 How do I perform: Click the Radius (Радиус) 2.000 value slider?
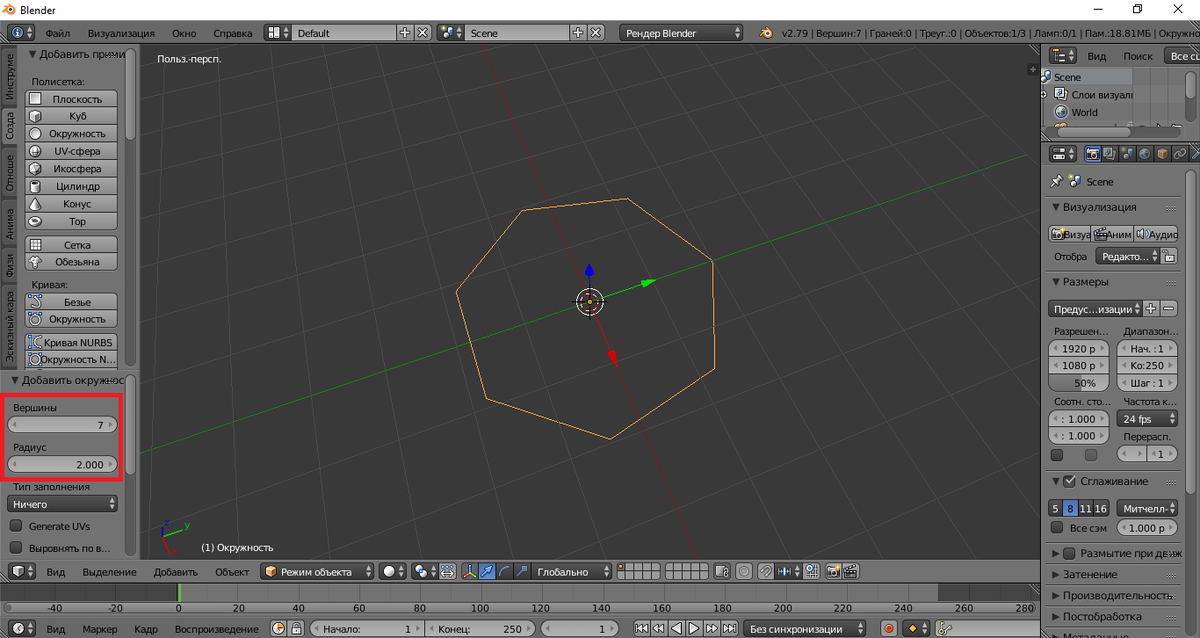(x=62, y=465)
